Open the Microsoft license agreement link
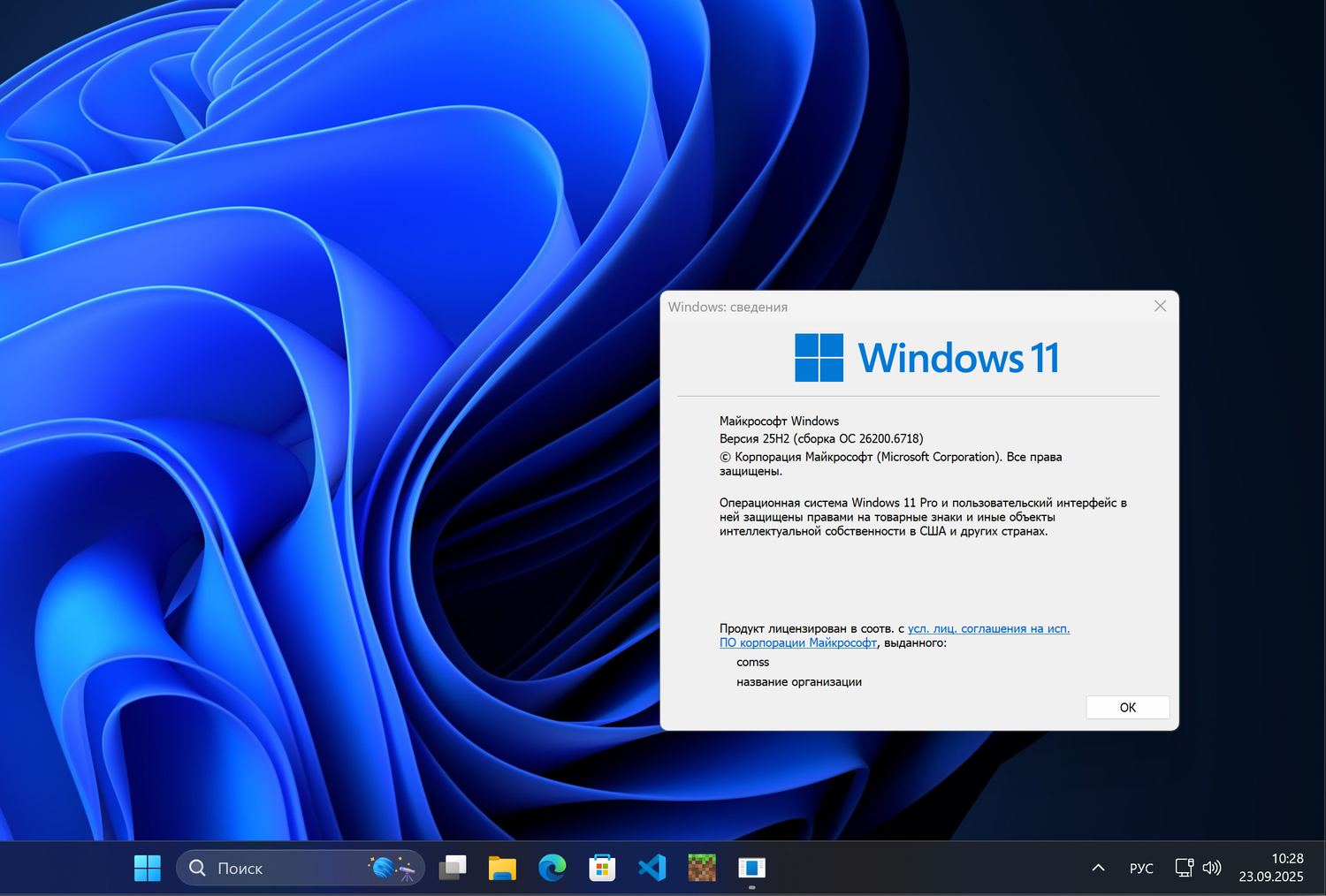The image size is (1326, 896). click(x=987, y=629)
